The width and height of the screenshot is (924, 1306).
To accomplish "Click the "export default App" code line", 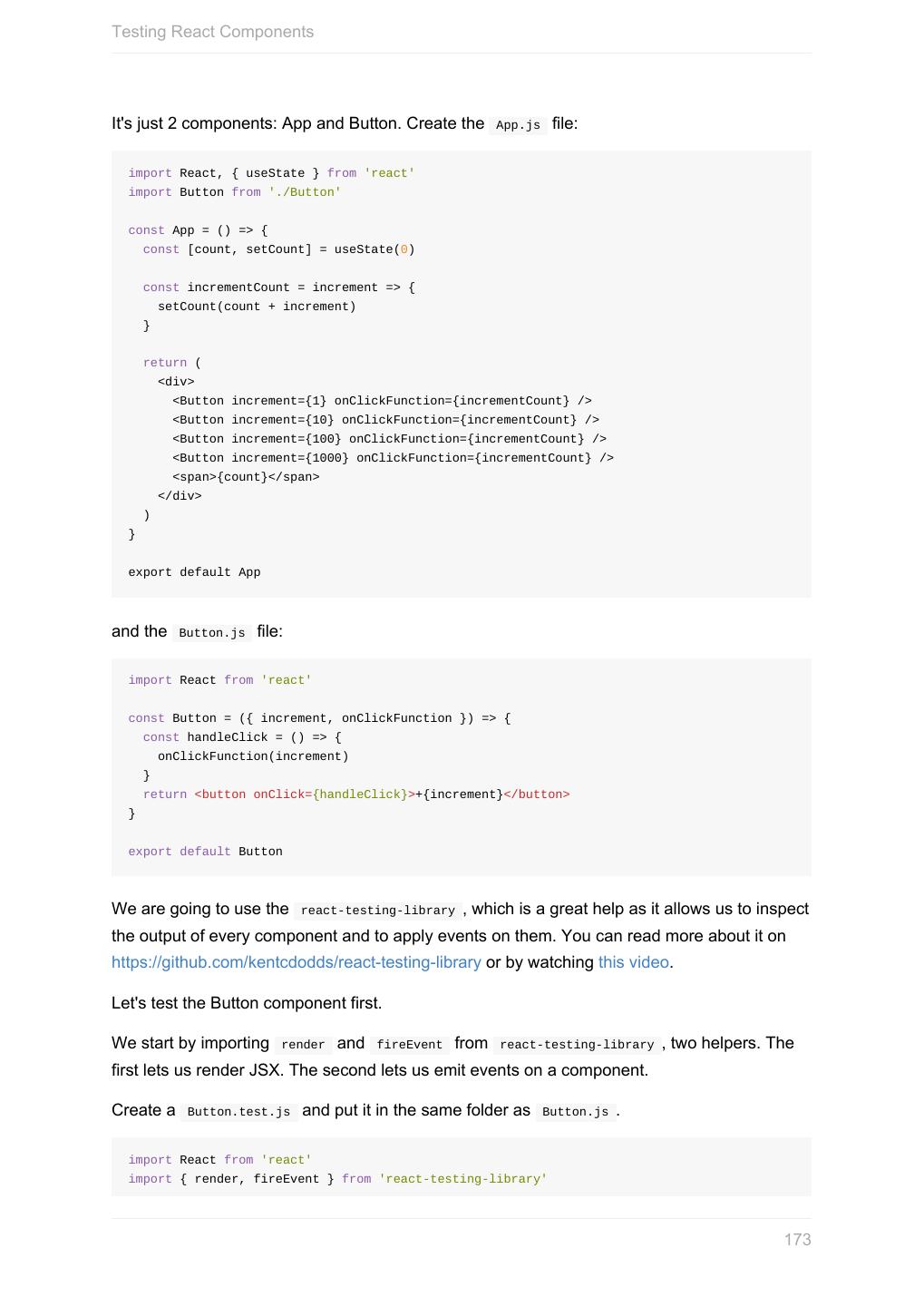I will tap(194, 572).
